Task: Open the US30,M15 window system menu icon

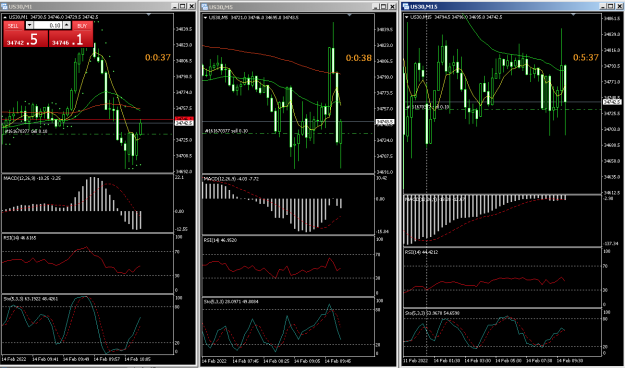Action: click(406, 6)
